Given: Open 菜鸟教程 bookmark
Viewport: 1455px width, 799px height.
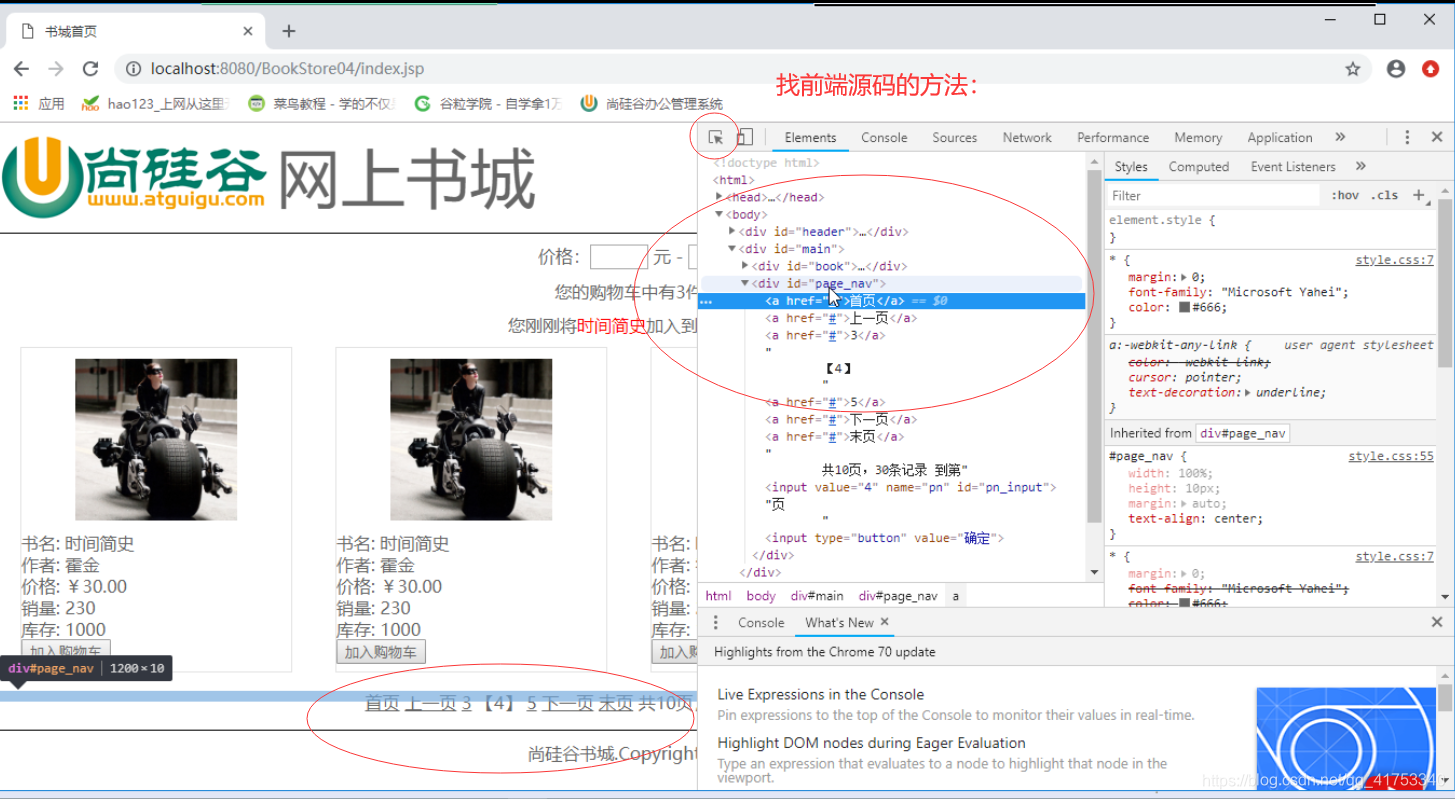Looking at the screenshot, I should pos(322,104).
